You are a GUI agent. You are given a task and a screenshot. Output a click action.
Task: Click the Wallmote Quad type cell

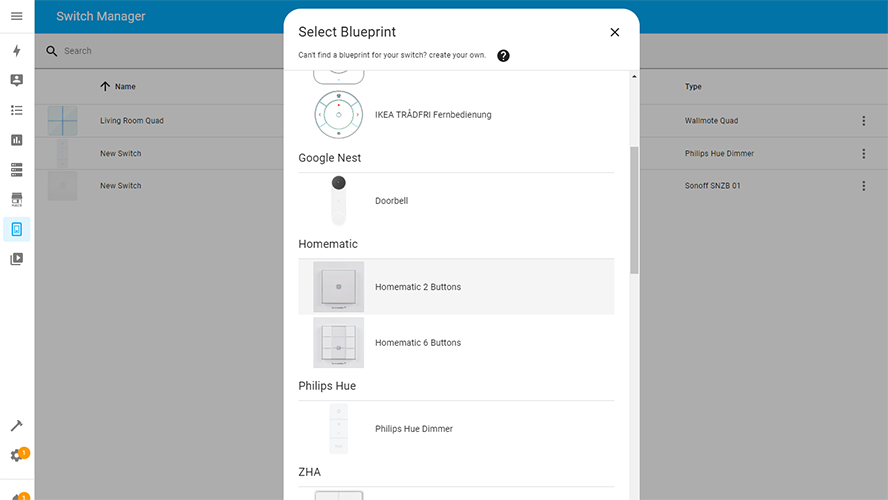point(711,121)
